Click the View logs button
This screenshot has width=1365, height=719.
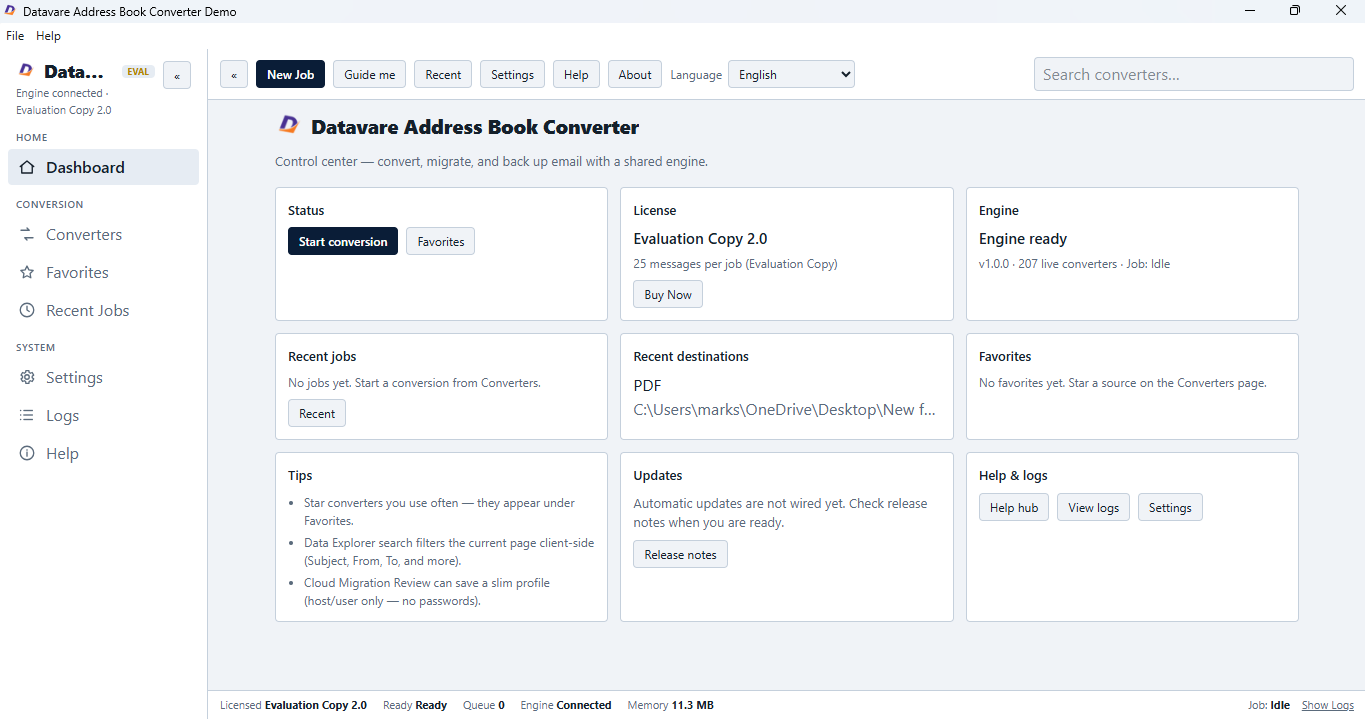point(1093,507)
